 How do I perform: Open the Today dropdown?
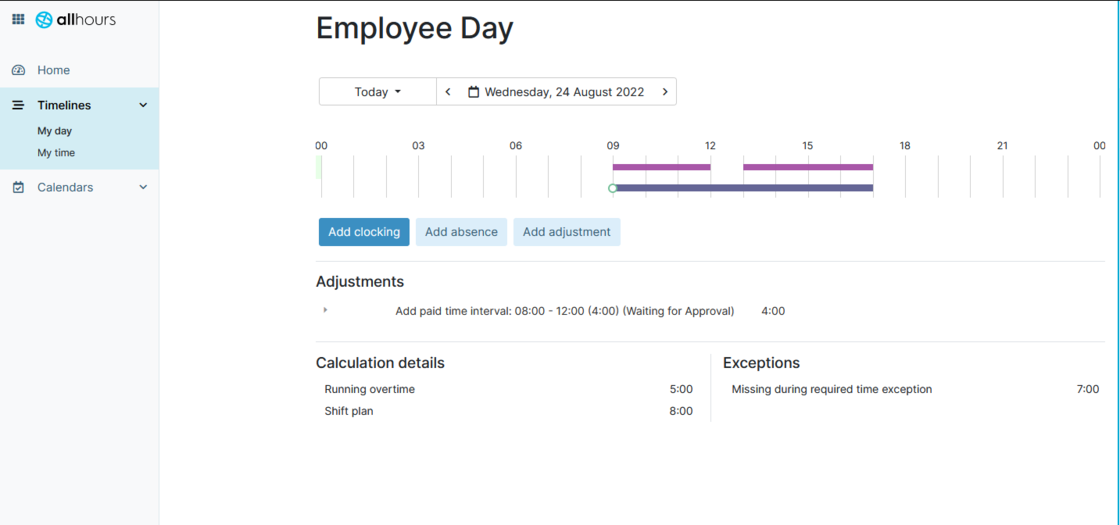[377, 92]
